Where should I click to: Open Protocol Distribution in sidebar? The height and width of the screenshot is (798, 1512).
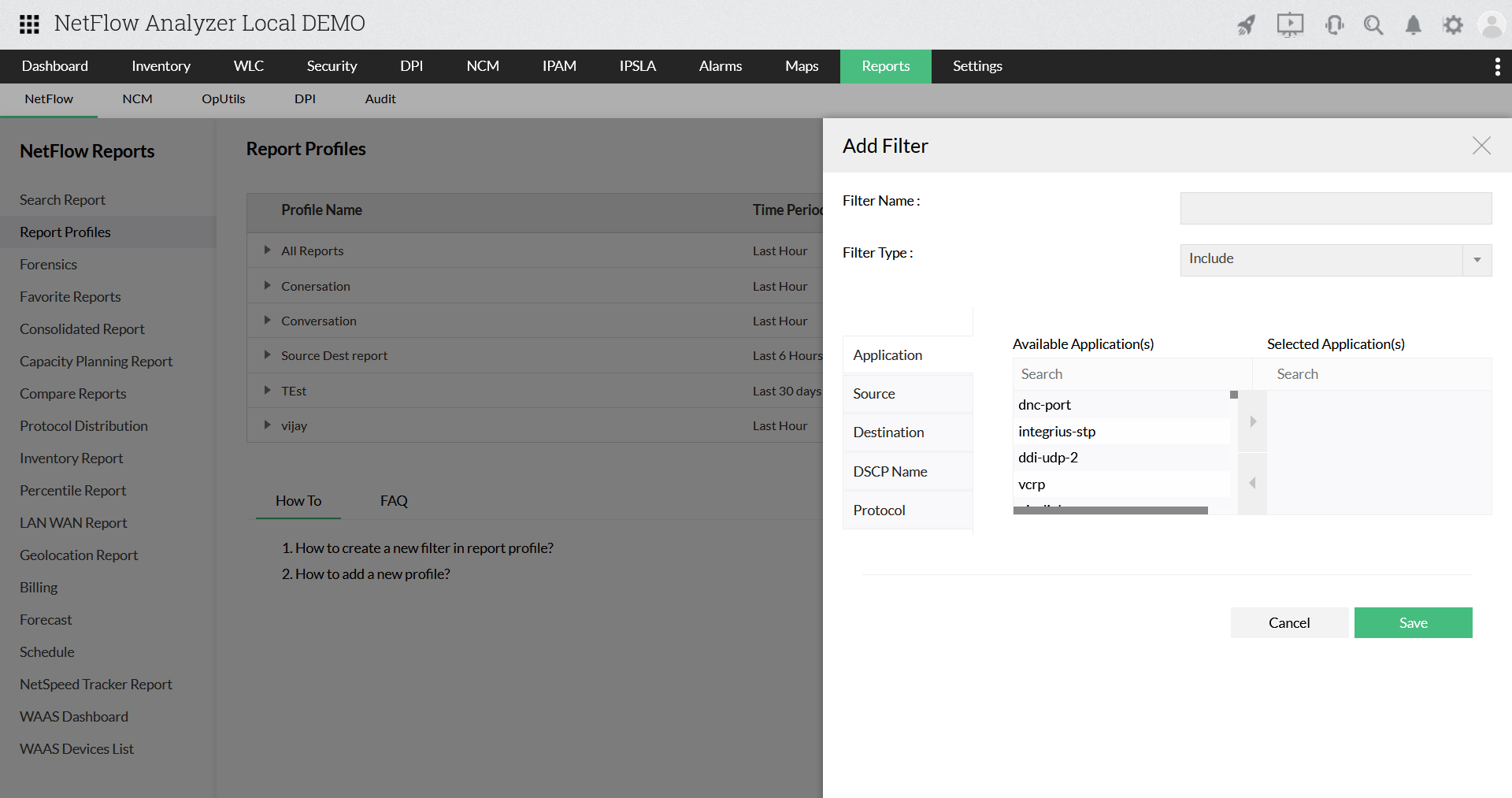tap(83, 426)
